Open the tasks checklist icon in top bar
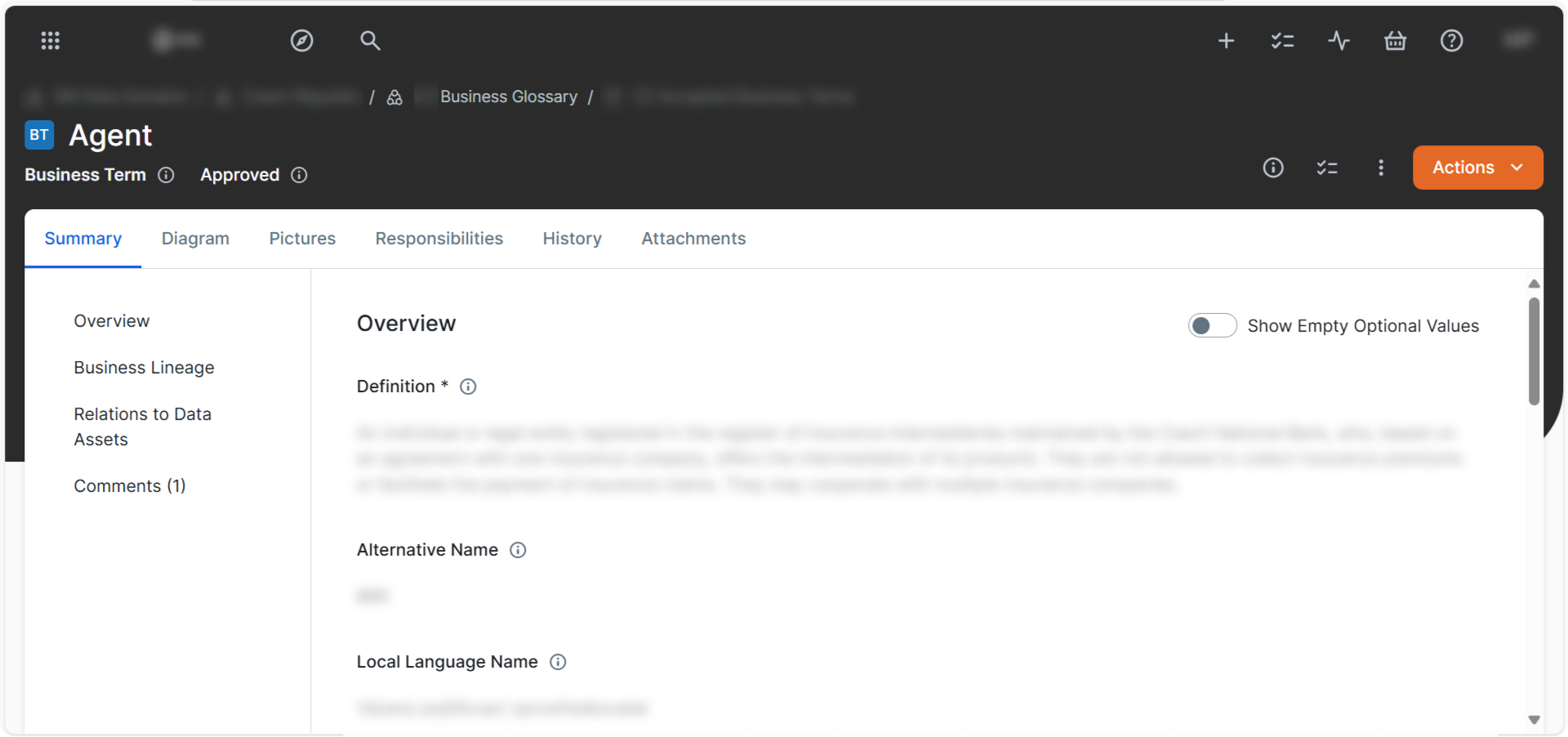Viewport: 1568px width, 737px height. tap(1282, 40)
